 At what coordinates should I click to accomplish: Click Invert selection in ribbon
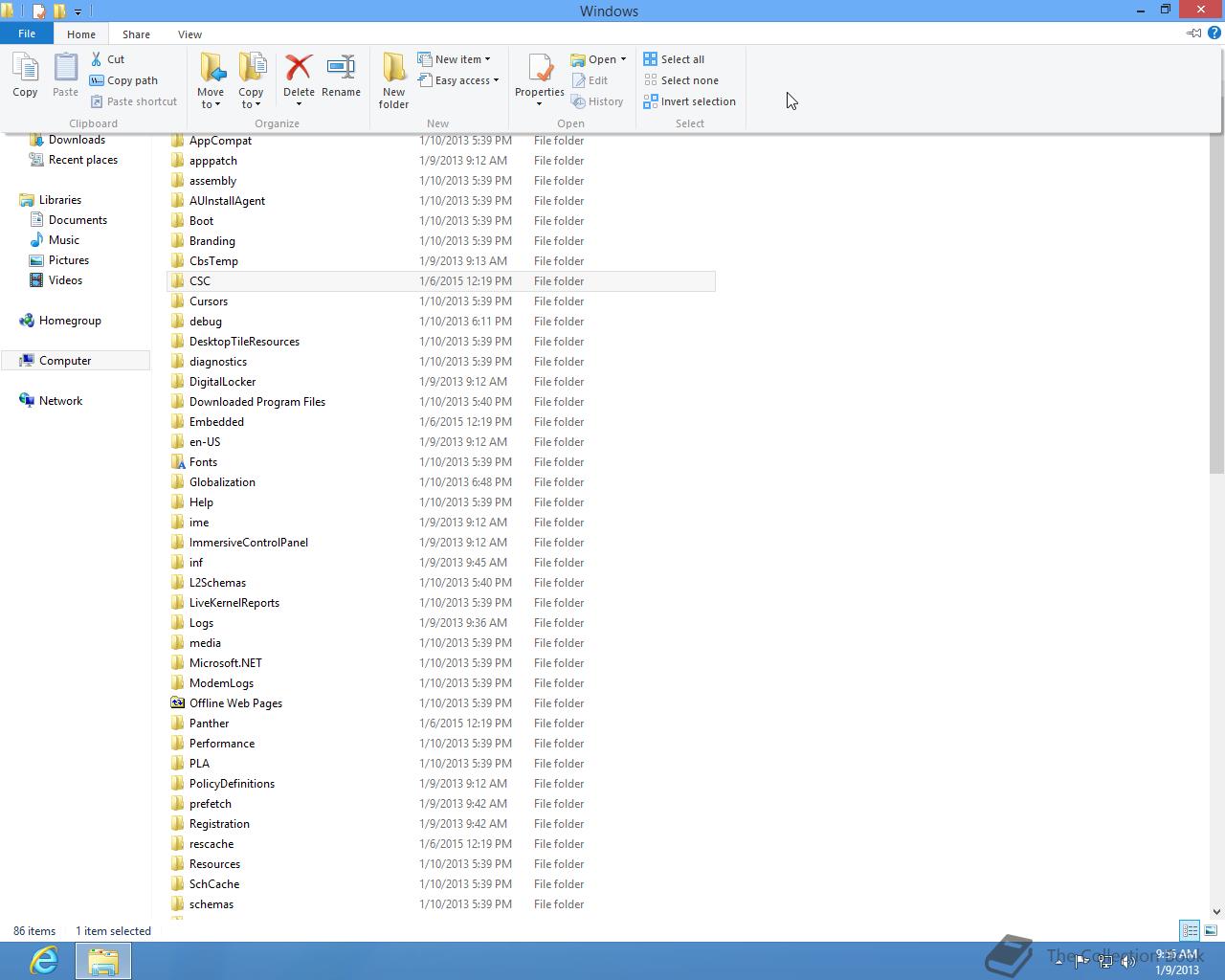[689, 101]
